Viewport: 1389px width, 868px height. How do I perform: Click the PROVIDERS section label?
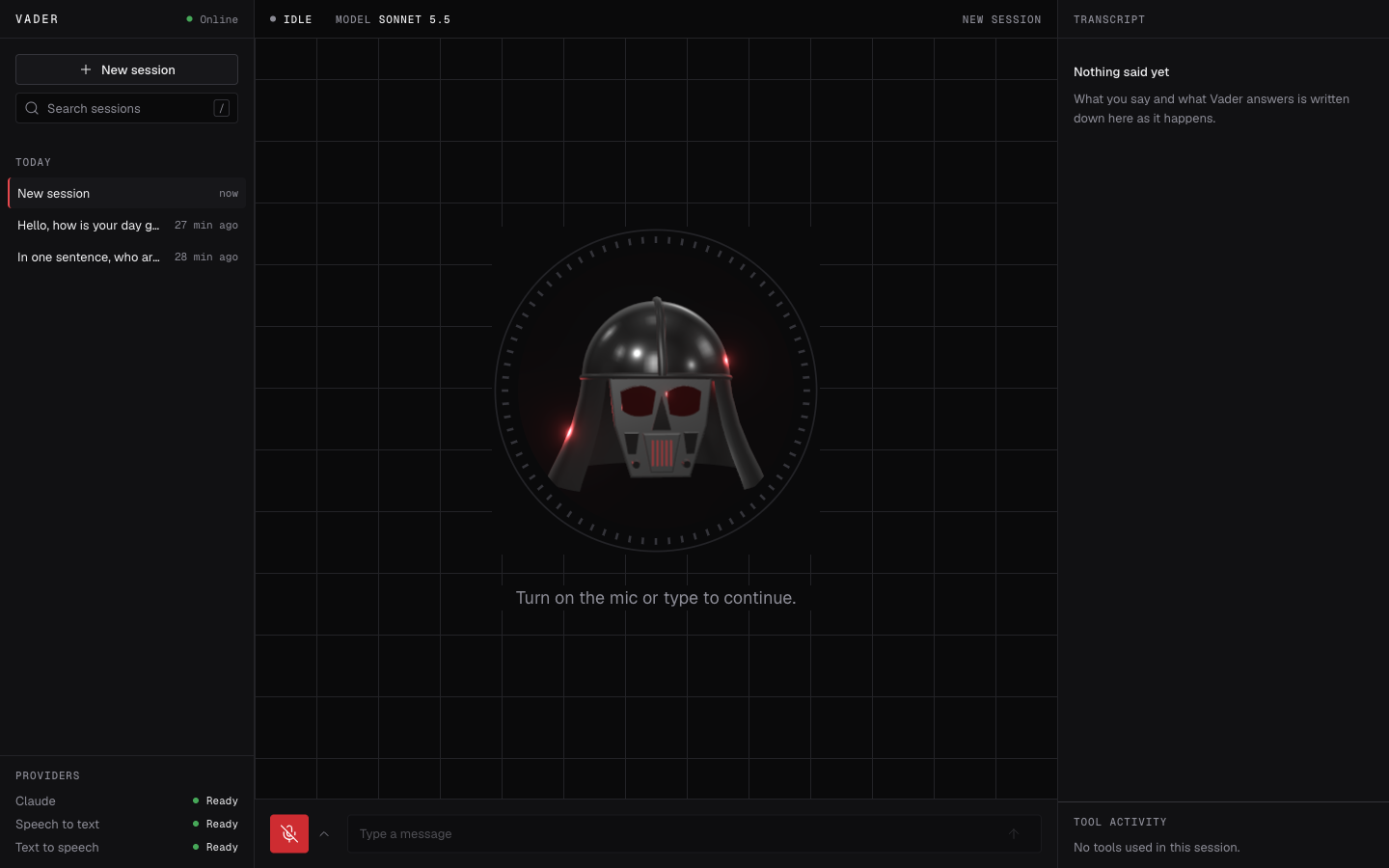tap(47, 775)
